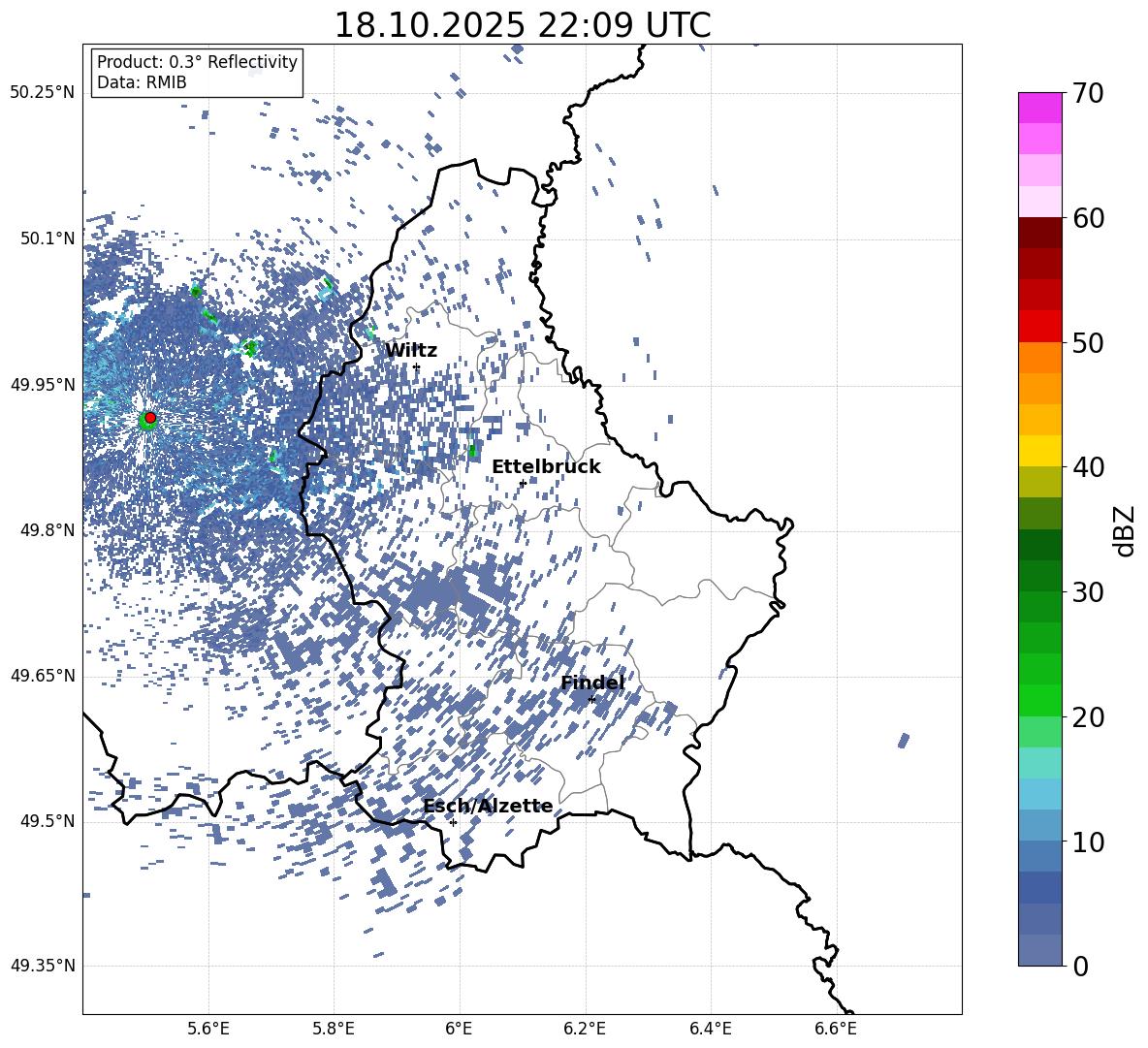Click the 49.95°N latitude label

43,385
